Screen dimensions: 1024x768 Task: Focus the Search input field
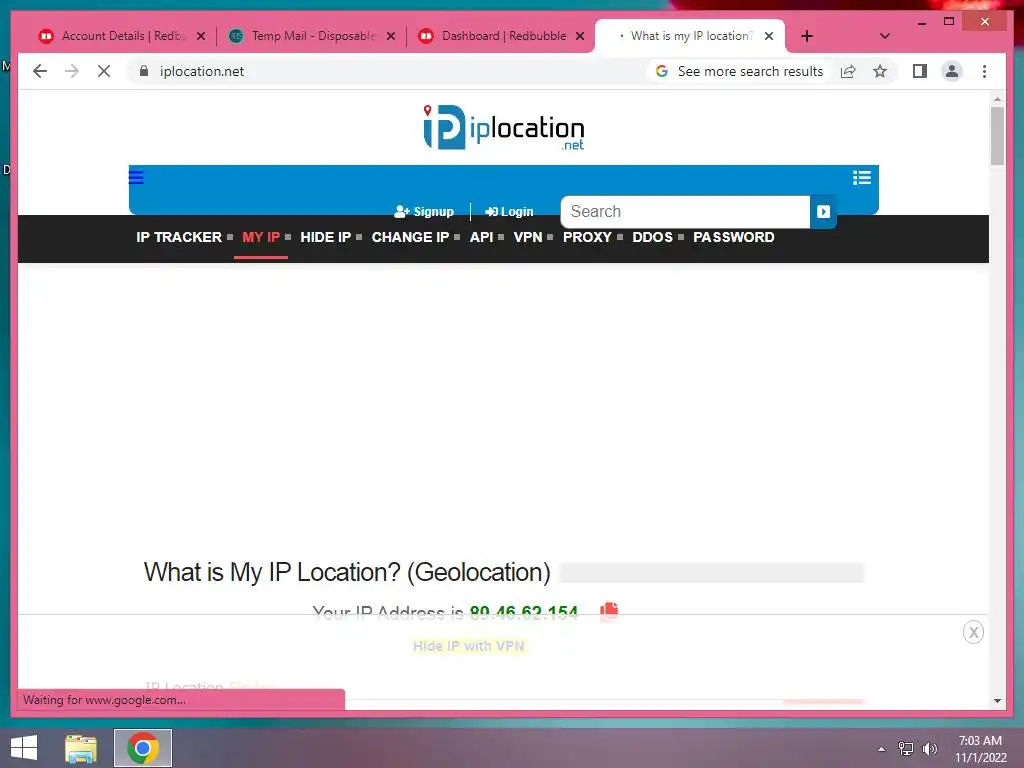[685, 212]
